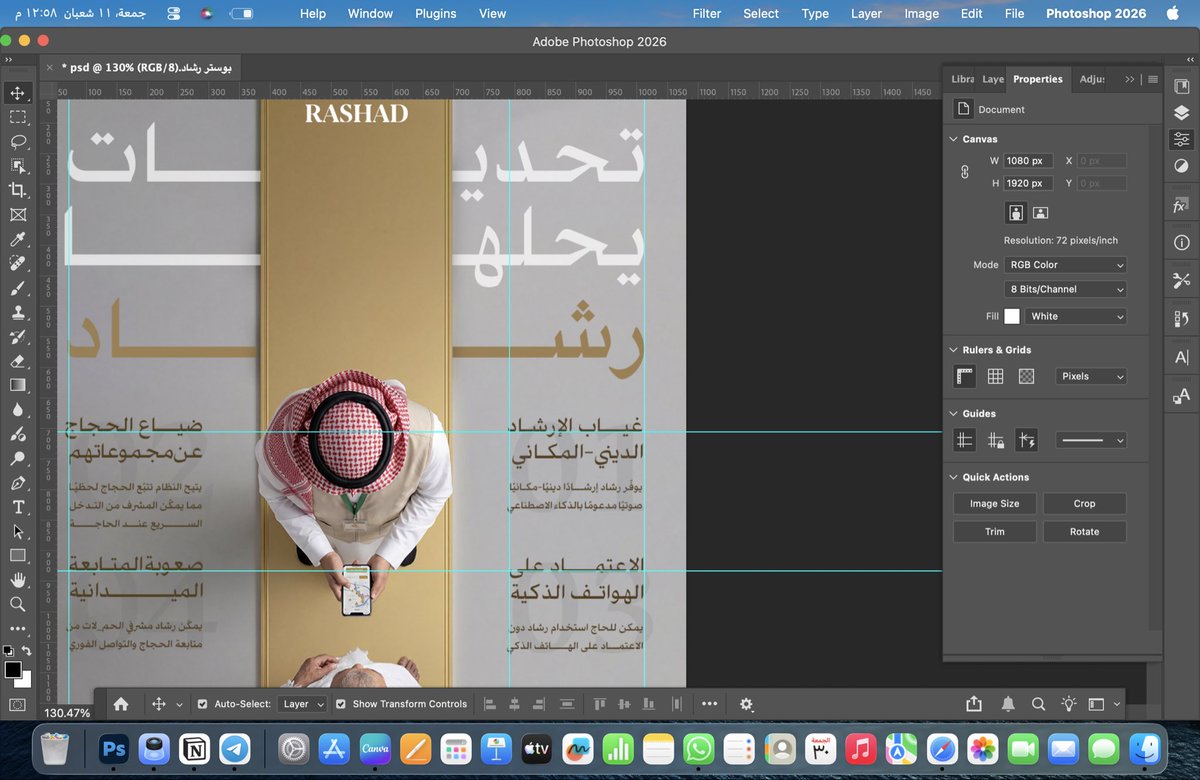Open the 8 Bits/Channel dropdown
The image size is (1200, 780).
tap(1065, 288)
